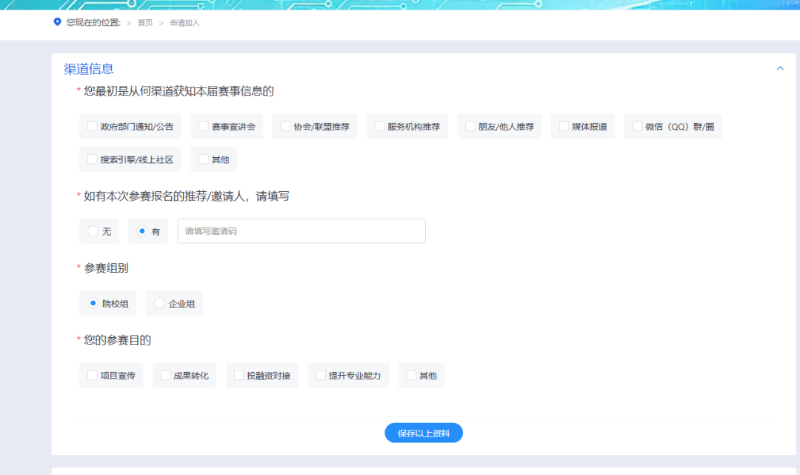The image size is (800, 475).
Task: Tick the 微信（QQ）群/圈 checkbox
Action: (x=637, y=127)
